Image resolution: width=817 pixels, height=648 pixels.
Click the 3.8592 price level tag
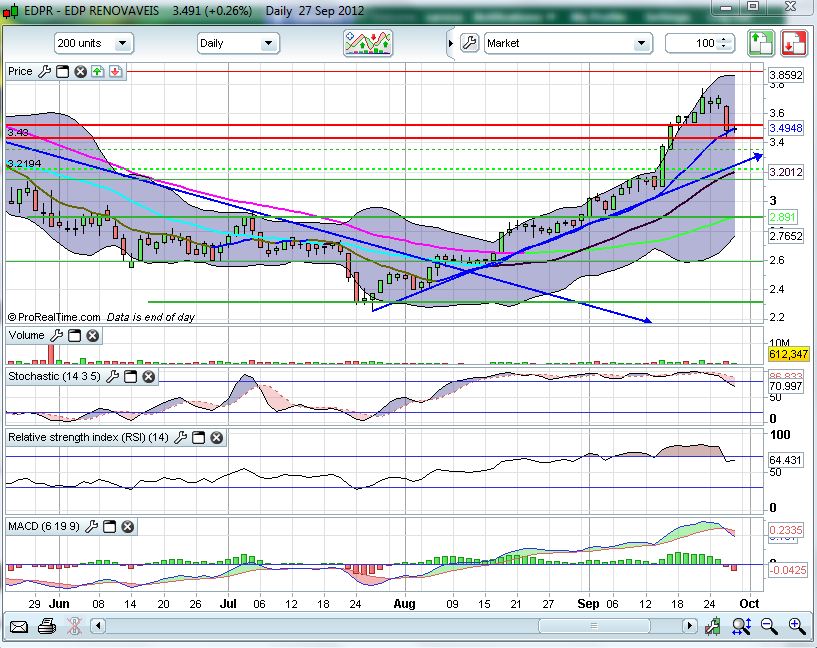[x=786, y=75]
